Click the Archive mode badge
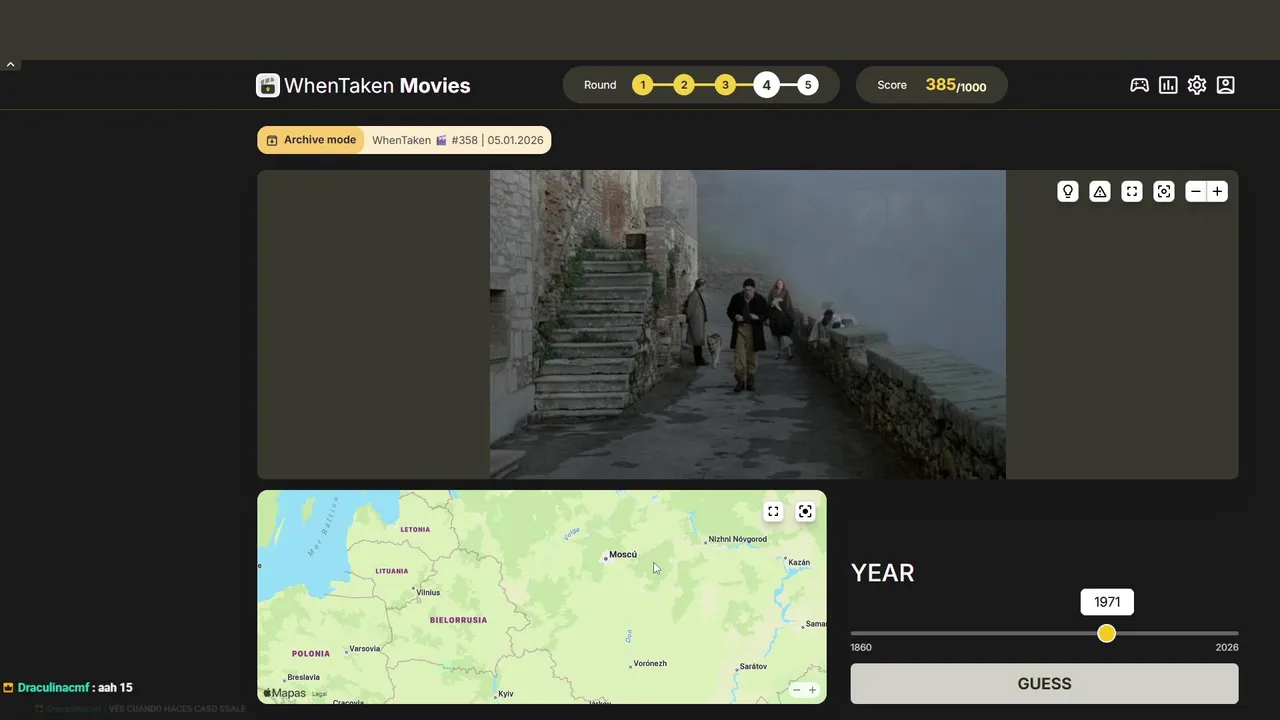The width and height of the screenshot is (1280, 720). (x=310, y=140)
